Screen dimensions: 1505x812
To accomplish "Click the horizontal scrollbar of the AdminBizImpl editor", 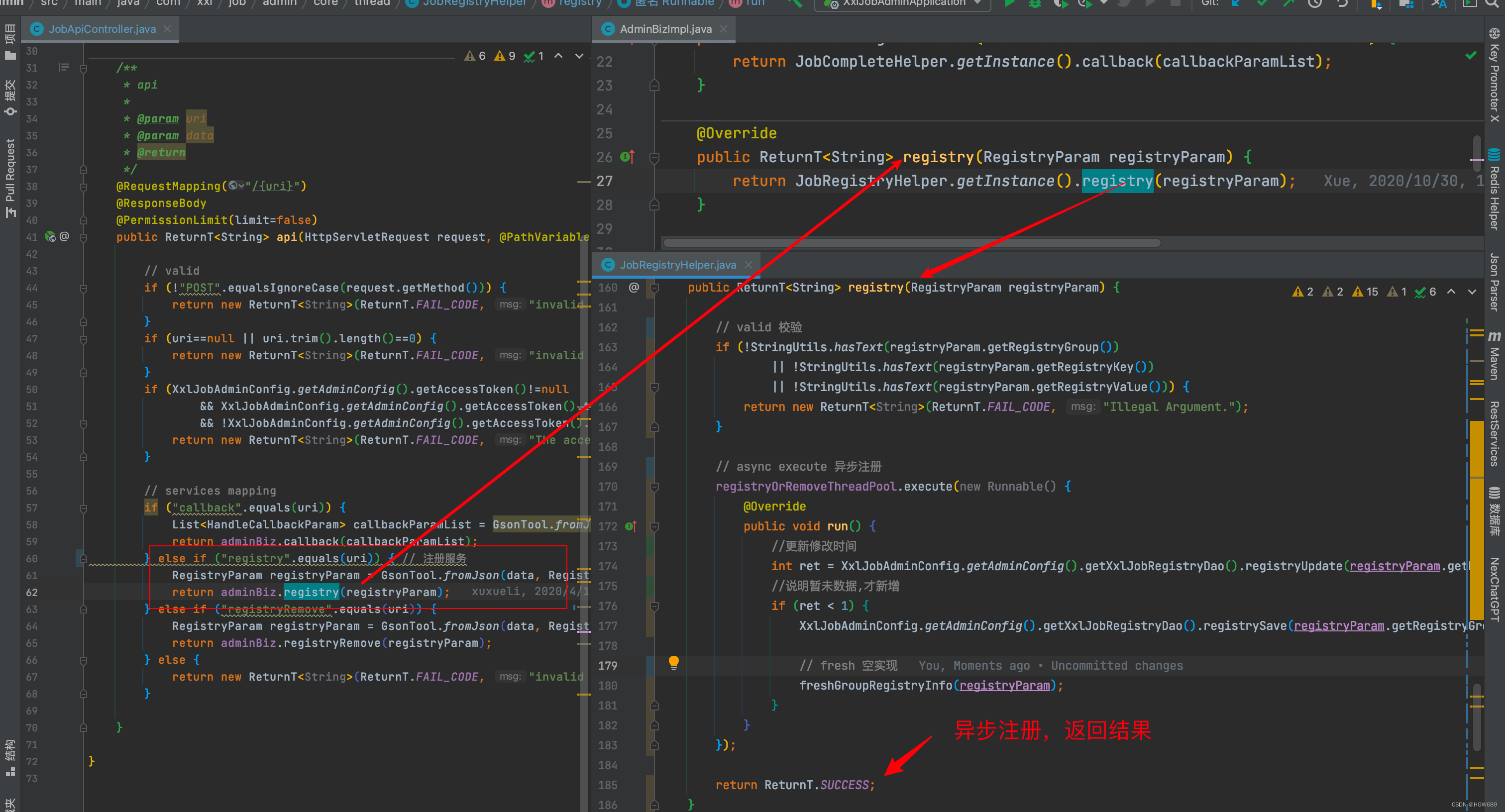I will (911, 242).
